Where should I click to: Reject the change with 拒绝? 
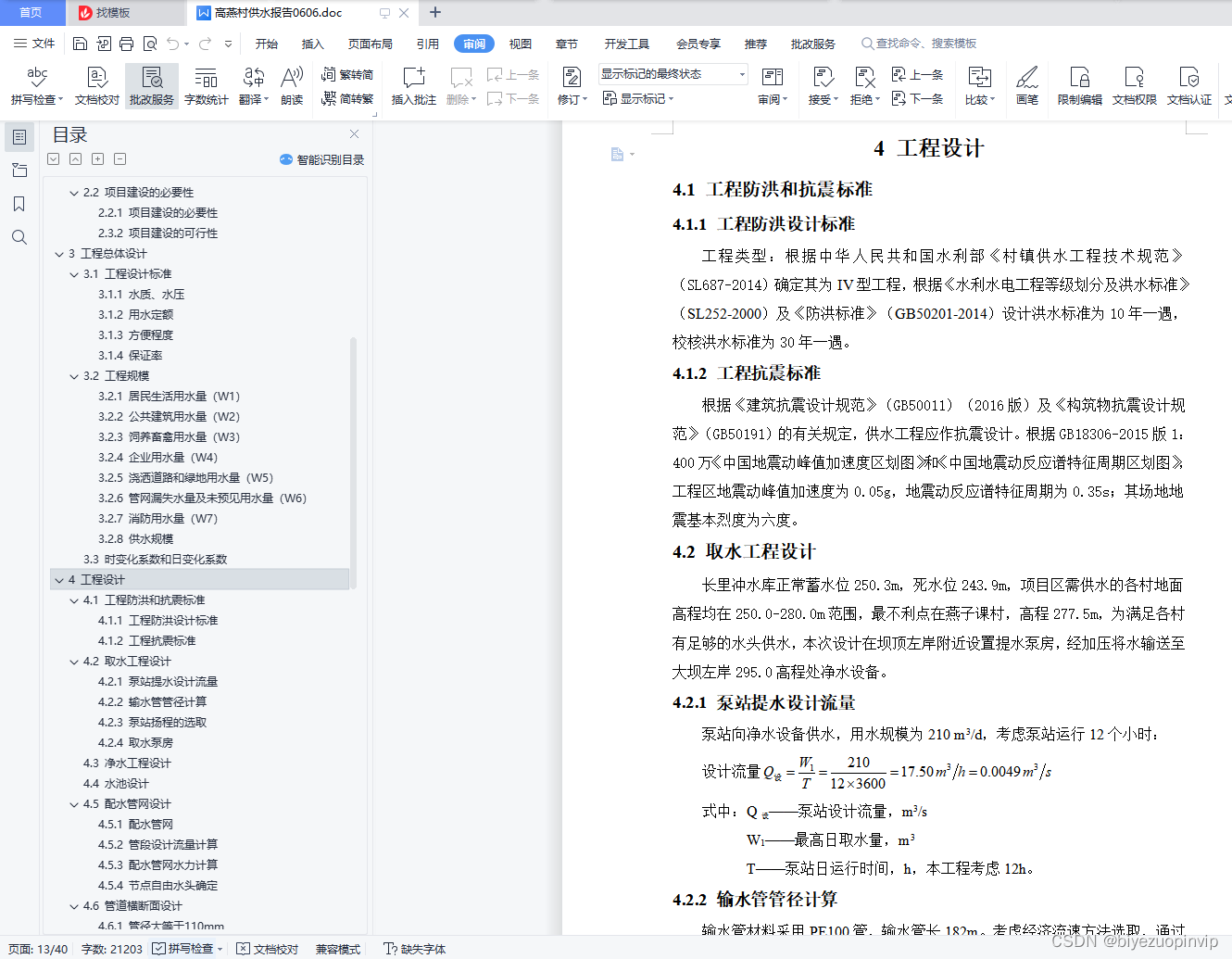coord(864,86)
